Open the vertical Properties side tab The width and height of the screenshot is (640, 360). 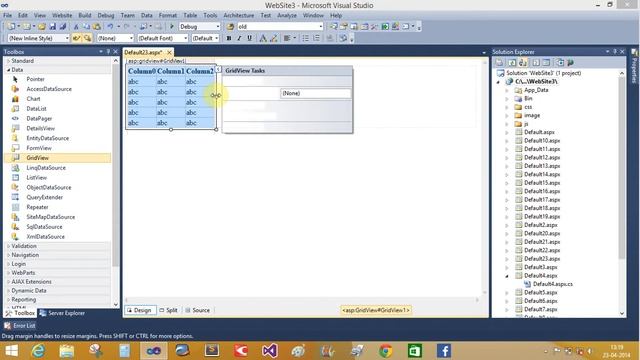[635, 67]
